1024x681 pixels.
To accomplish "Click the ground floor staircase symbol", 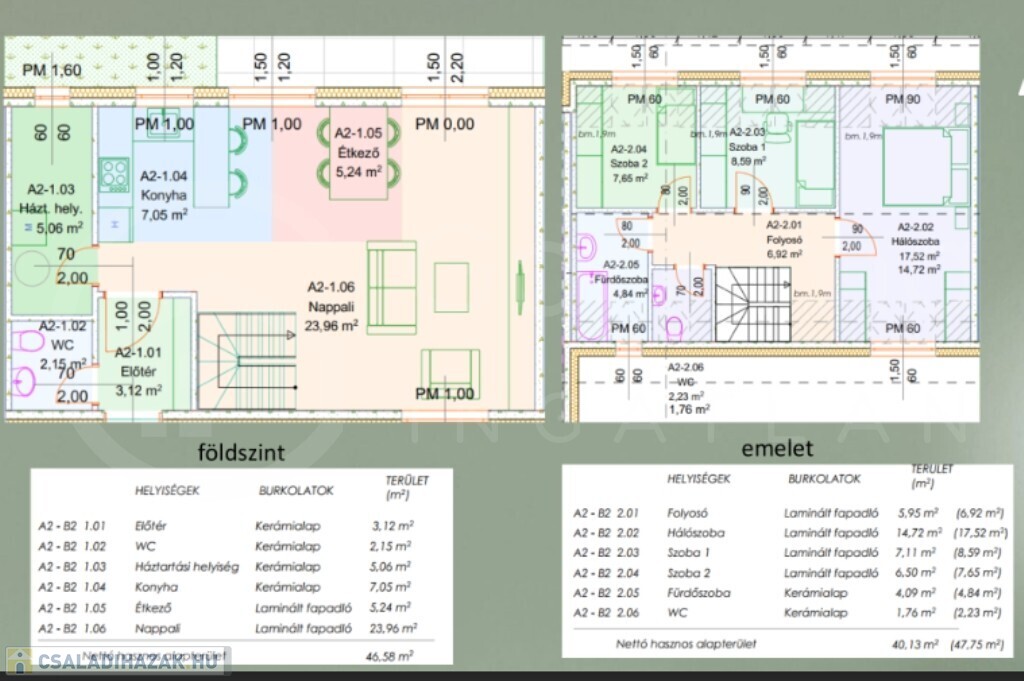I will tap(248, 361).
